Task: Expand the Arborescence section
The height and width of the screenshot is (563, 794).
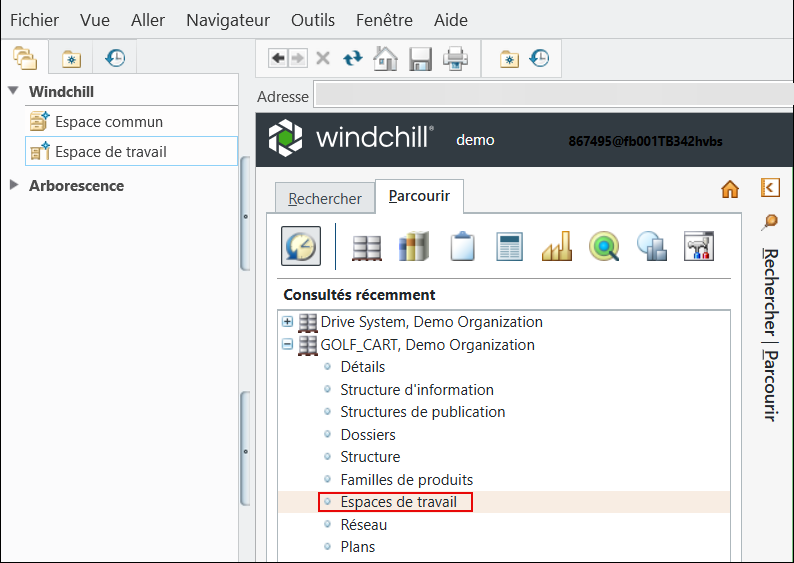Action: point(14,185)
